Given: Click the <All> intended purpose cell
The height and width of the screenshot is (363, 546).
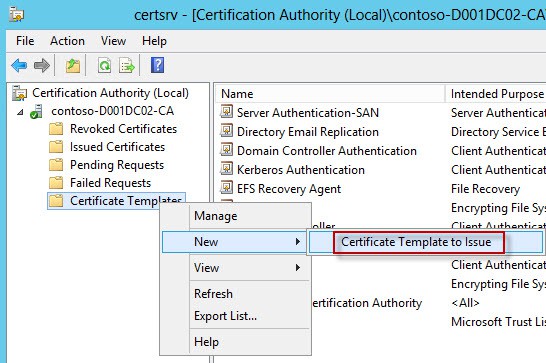Looking at the screenshot, I should [x=465, y=303].
